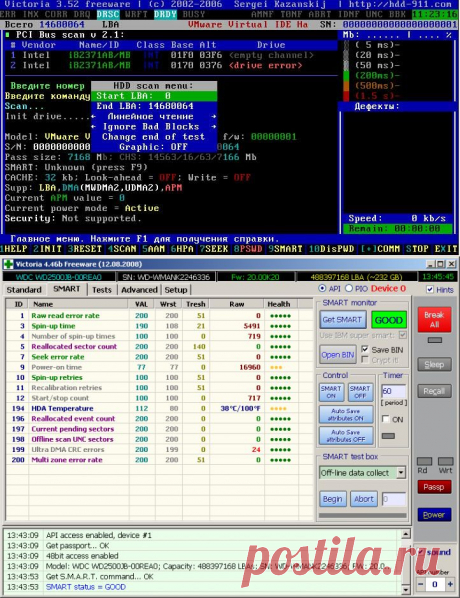
Task: Click 9SMART in Victoria 3.52 function bar
Action: click(285, 249)
